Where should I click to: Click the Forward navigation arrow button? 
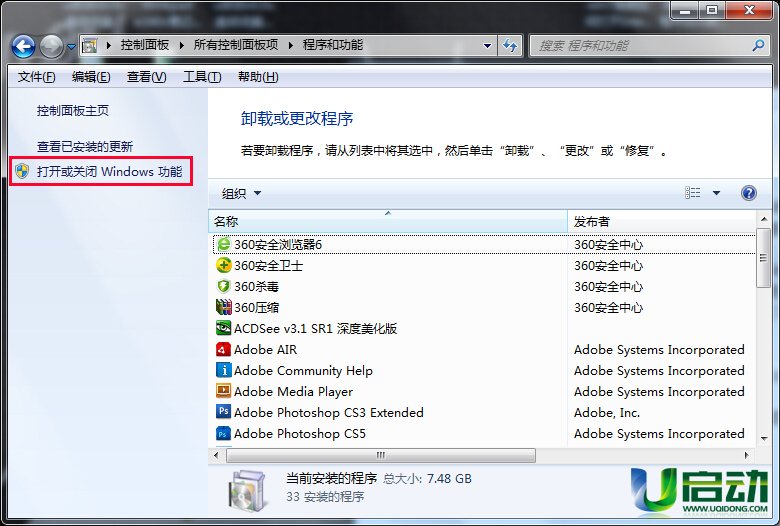(x=51, y=47)
